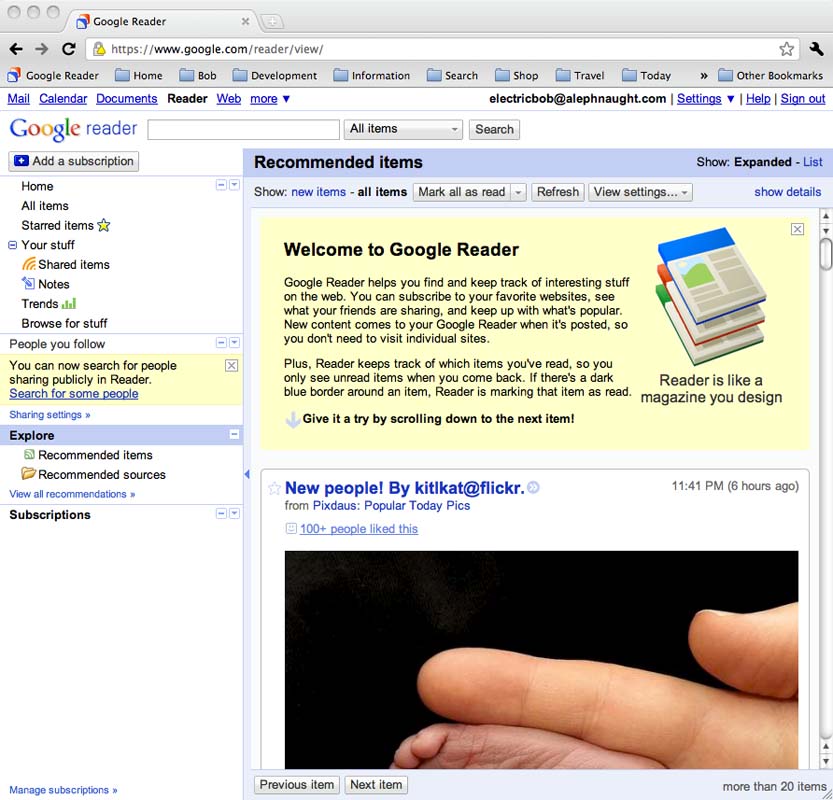The height and width of the screenshot is (800, 833).
Task: Open the Bob bookmarks folder
Action: (x=198, y=75)
